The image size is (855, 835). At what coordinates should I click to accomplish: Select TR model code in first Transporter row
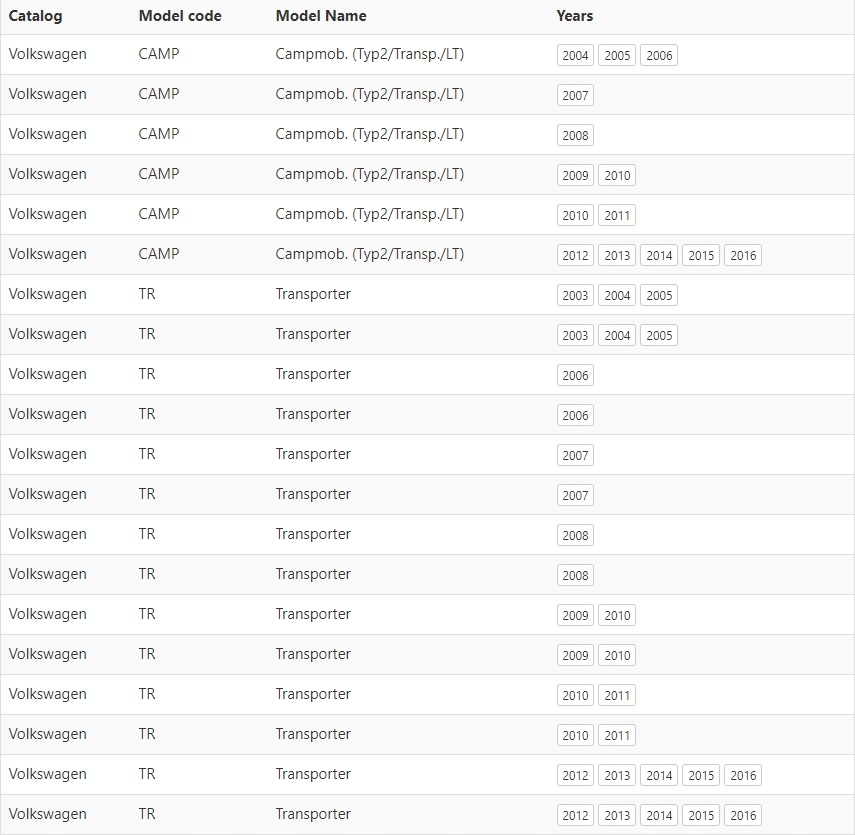click(x=147, y=294)
